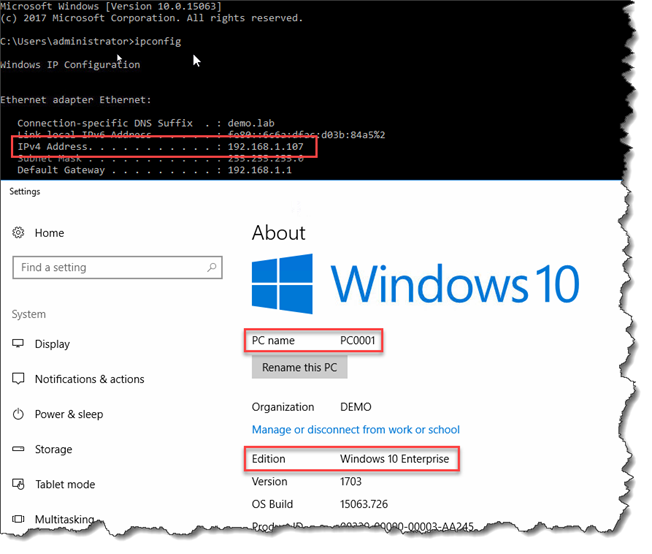Click the Display monitor icon
This screenshot has height=554, width=652.
(18, 344)
